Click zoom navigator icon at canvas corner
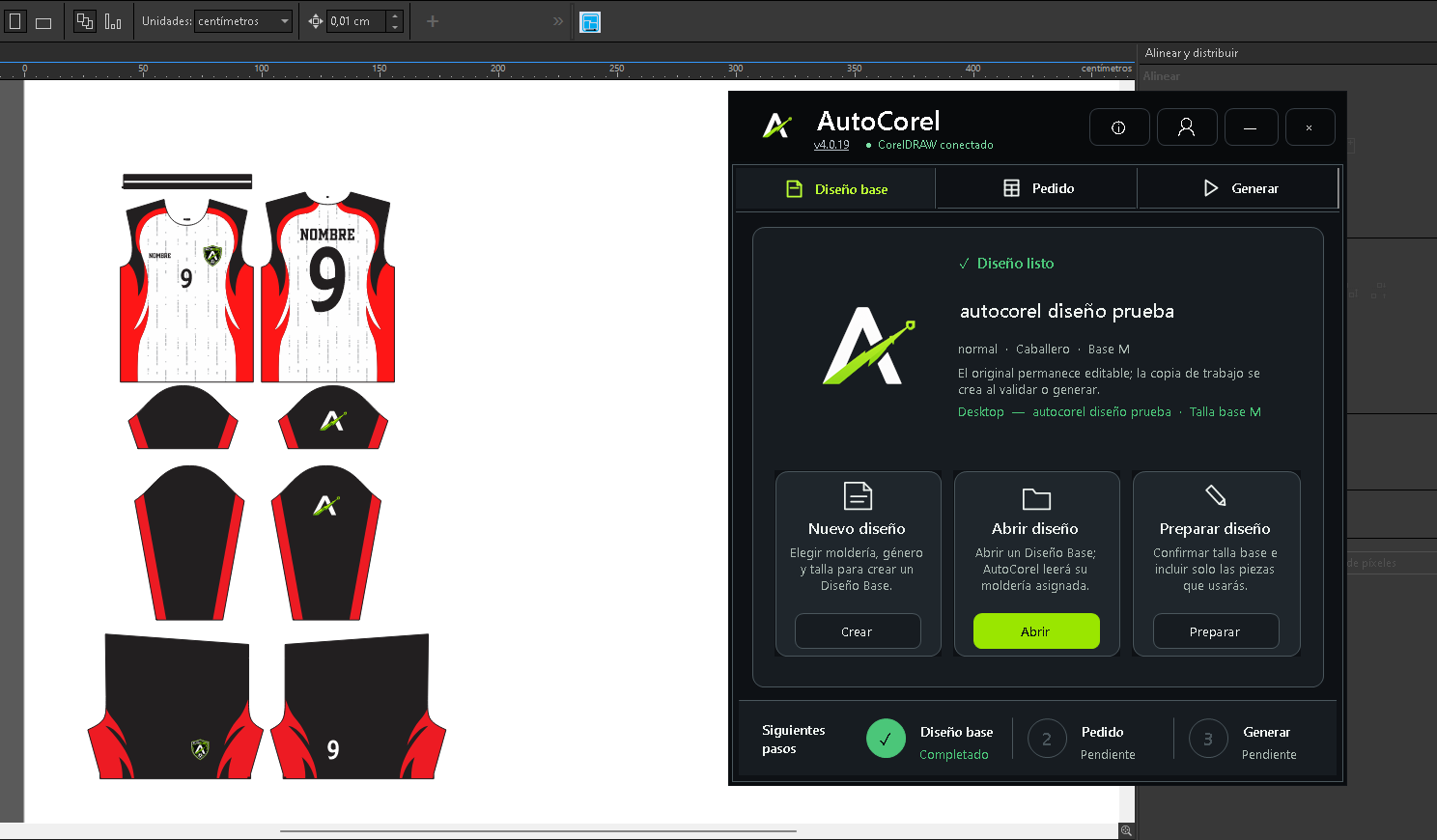The height and width of the screenshot is (840, 1437). [x=1126, y=830]
